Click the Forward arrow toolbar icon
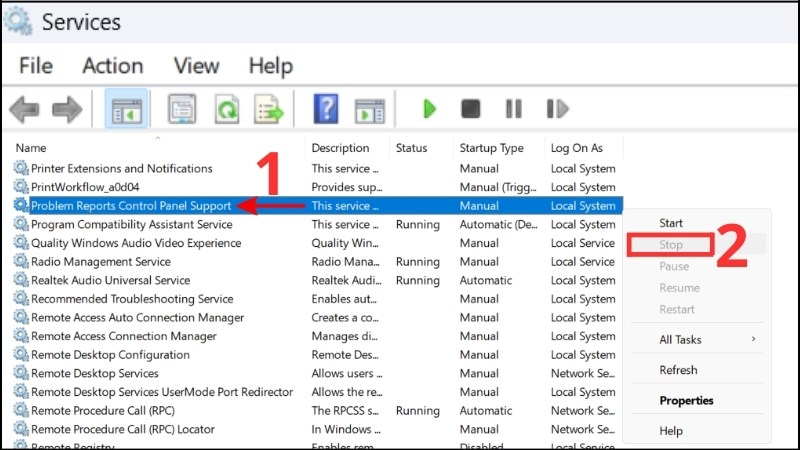This screenshot has width=800, height=450. [67, 109]
